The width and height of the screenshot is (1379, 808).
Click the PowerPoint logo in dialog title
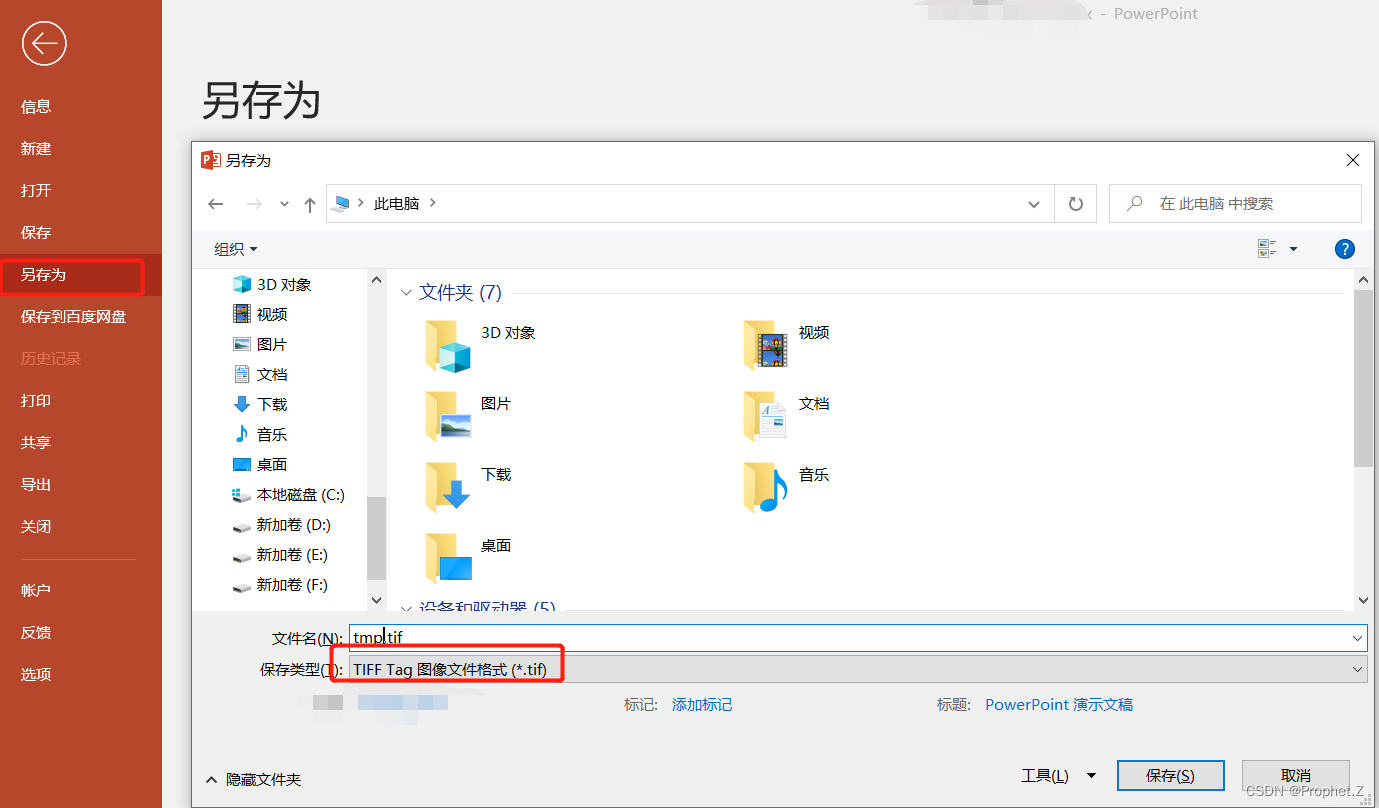210,160
